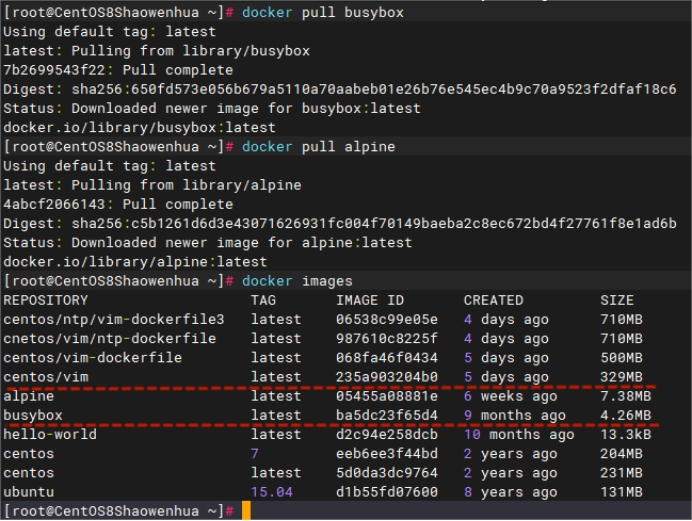Click centos/vim size 329MB
Screen dimensions: 692x521
[x=621, y=377]
